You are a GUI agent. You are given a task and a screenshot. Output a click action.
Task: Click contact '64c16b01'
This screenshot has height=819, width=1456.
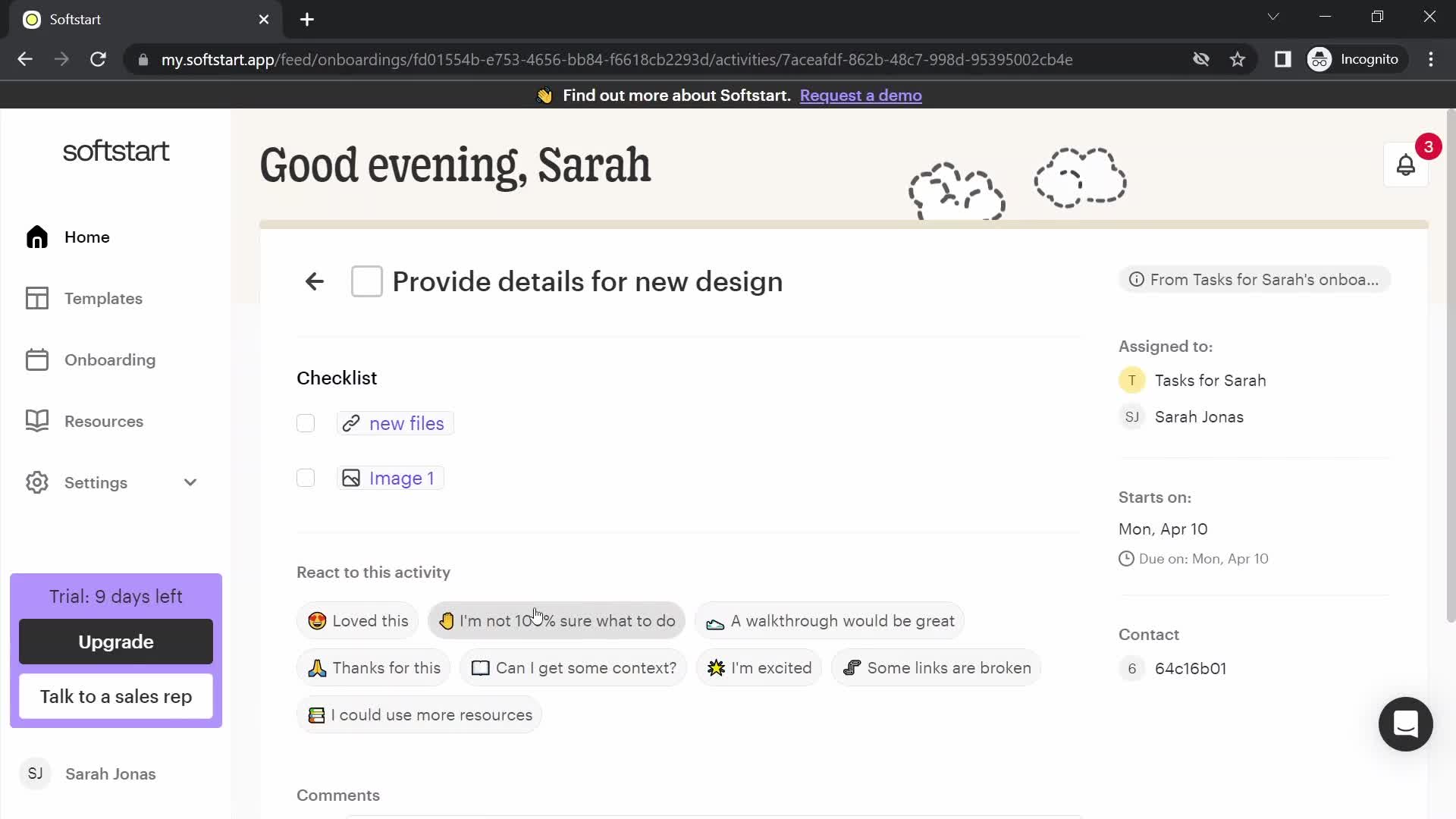point(1191,669)
